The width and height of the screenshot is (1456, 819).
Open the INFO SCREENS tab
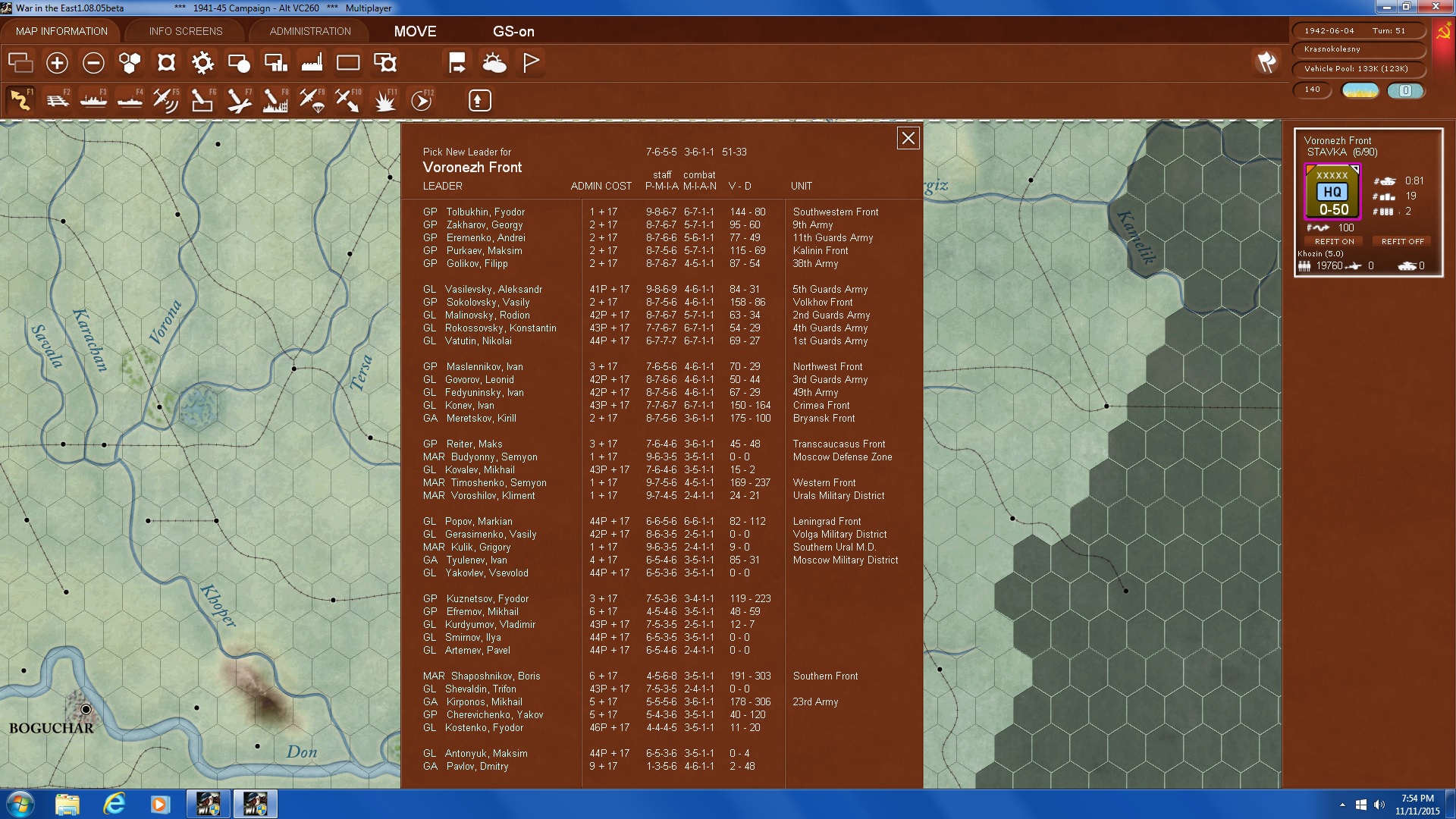[186, 31]
